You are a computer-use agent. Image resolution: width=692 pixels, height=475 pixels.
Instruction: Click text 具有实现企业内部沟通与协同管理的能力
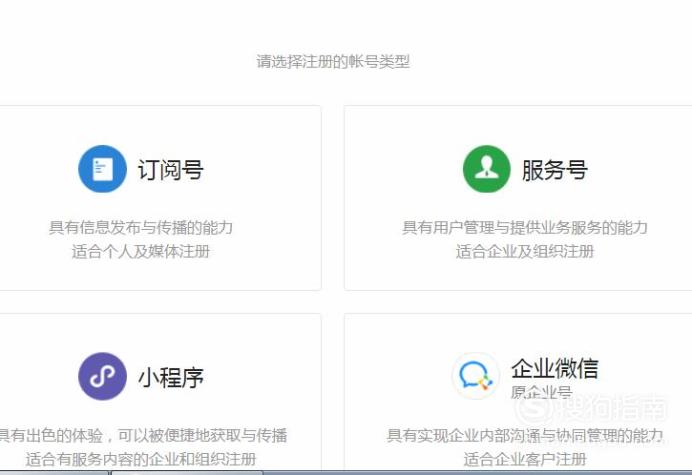point(525,436)
